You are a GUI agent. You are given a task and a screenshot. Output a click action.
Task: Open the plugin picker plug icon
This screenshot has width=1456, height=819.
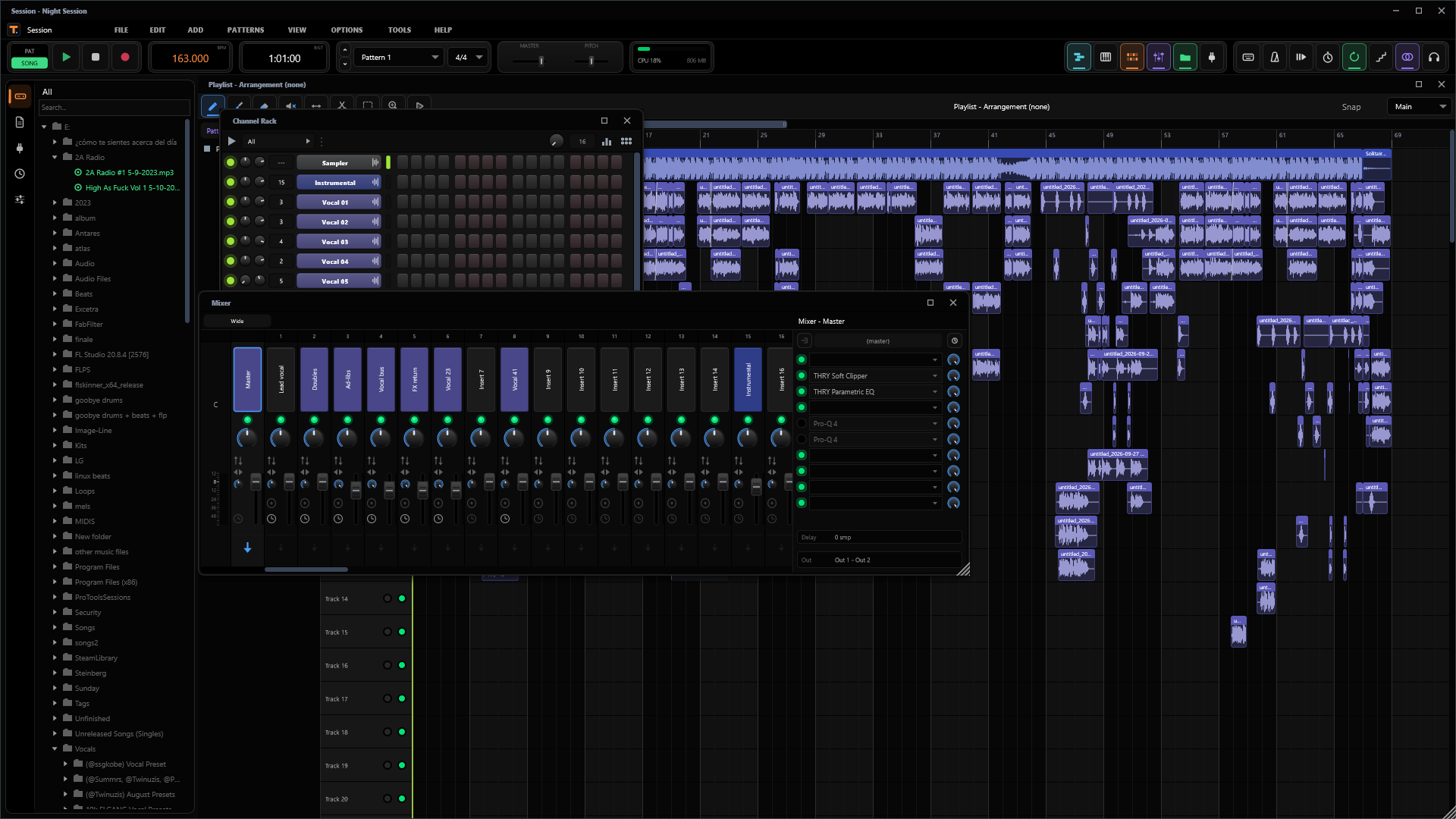(x=1211, y=57)
